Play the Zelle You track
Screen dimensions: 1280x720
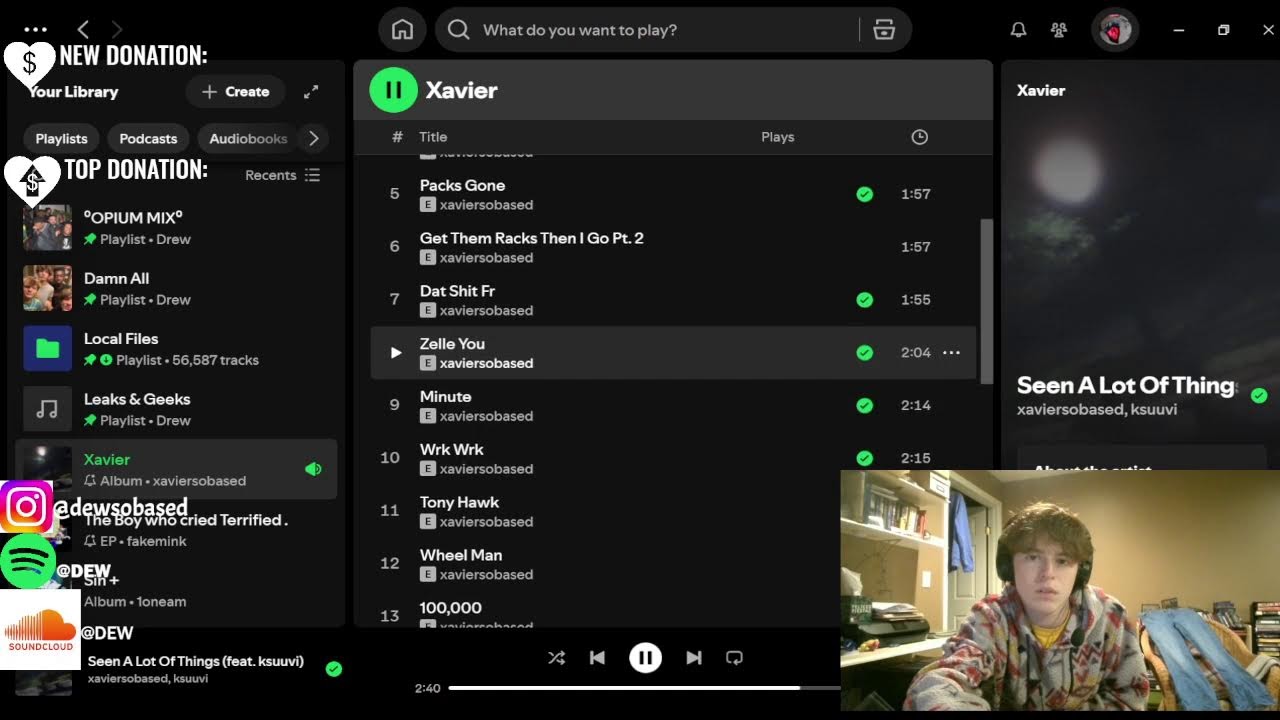[395, 352]
